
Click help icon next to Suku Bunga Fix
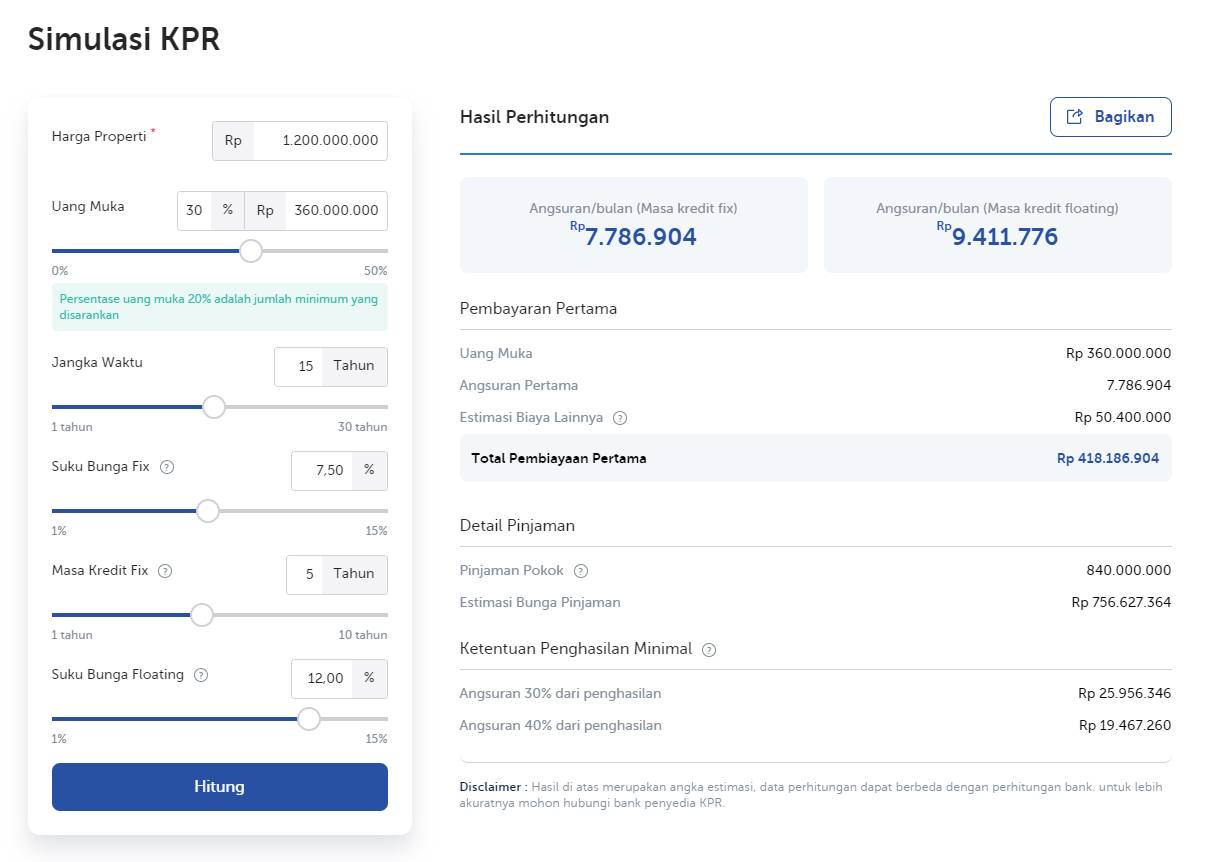pos(167,467)
